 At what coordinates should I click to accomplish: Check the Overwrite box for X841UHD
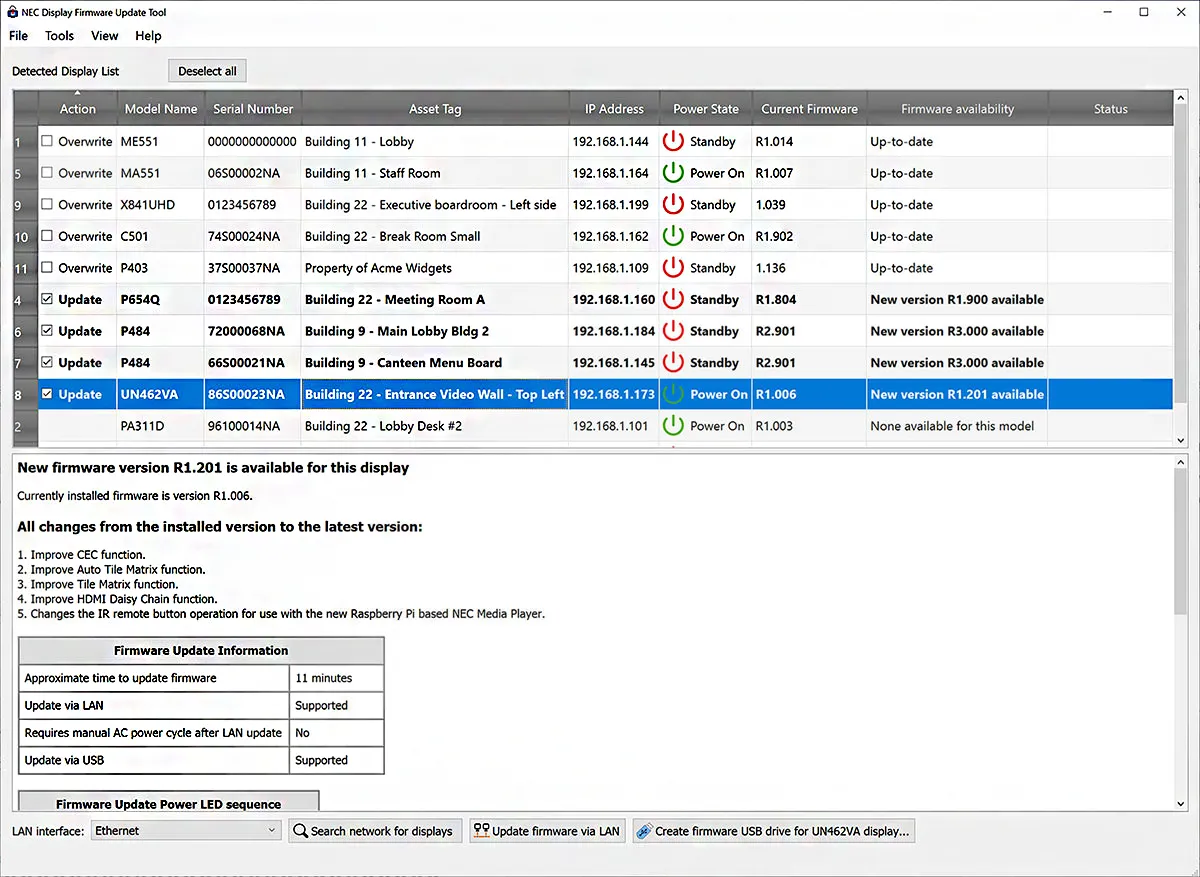click(47, 204)
